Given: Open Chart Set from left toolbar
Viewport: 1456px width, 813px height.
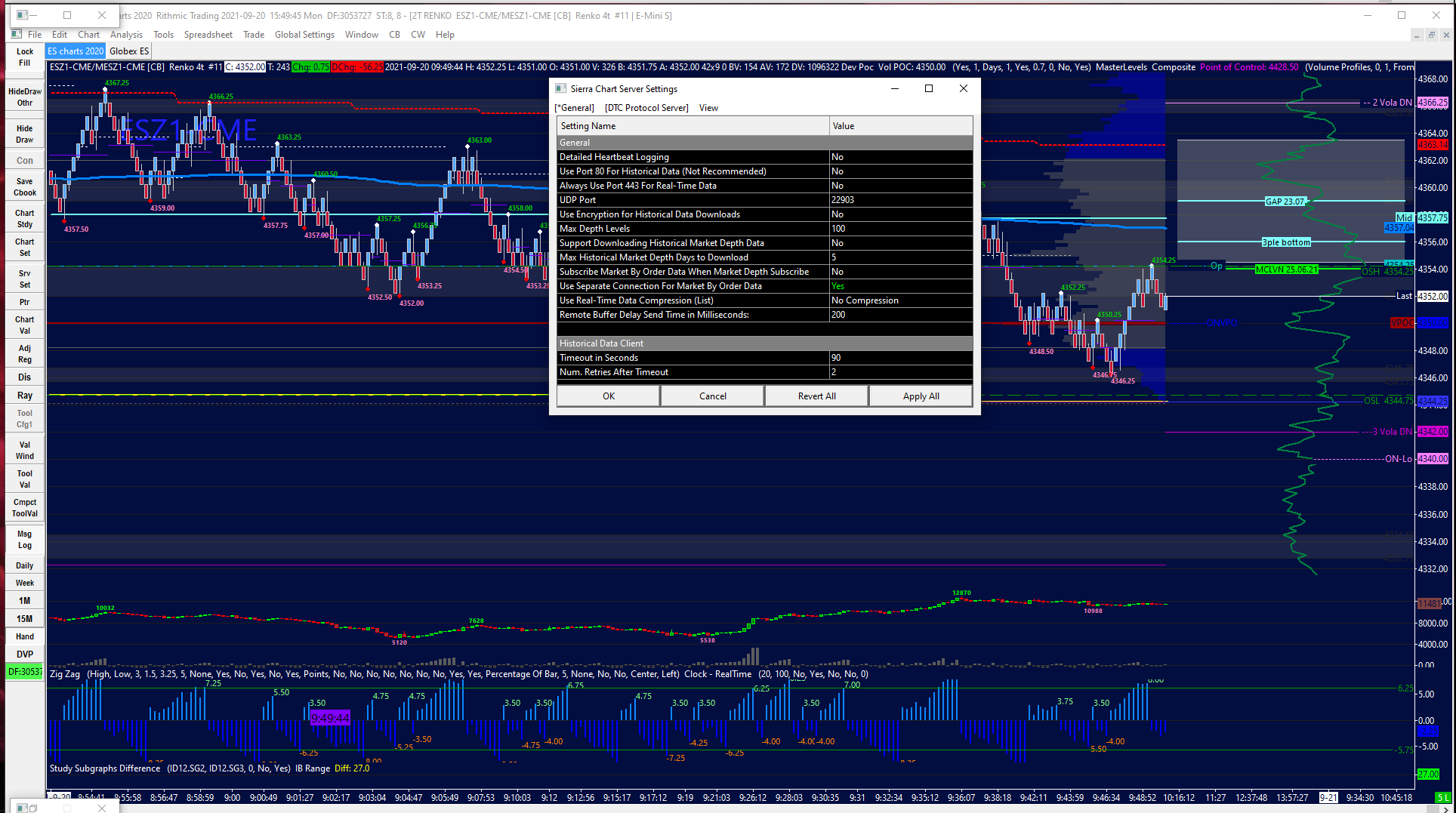Looking at the screenshot, I should [x=25, y=248].
